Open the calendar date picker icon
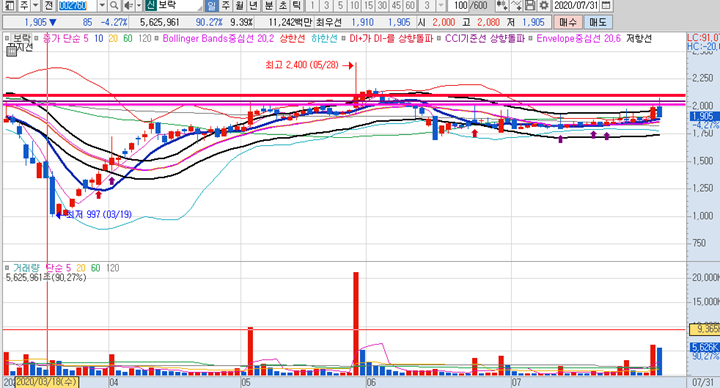Image resolution: width=720 pixels, height=388 pixels. tap(606, 6)
